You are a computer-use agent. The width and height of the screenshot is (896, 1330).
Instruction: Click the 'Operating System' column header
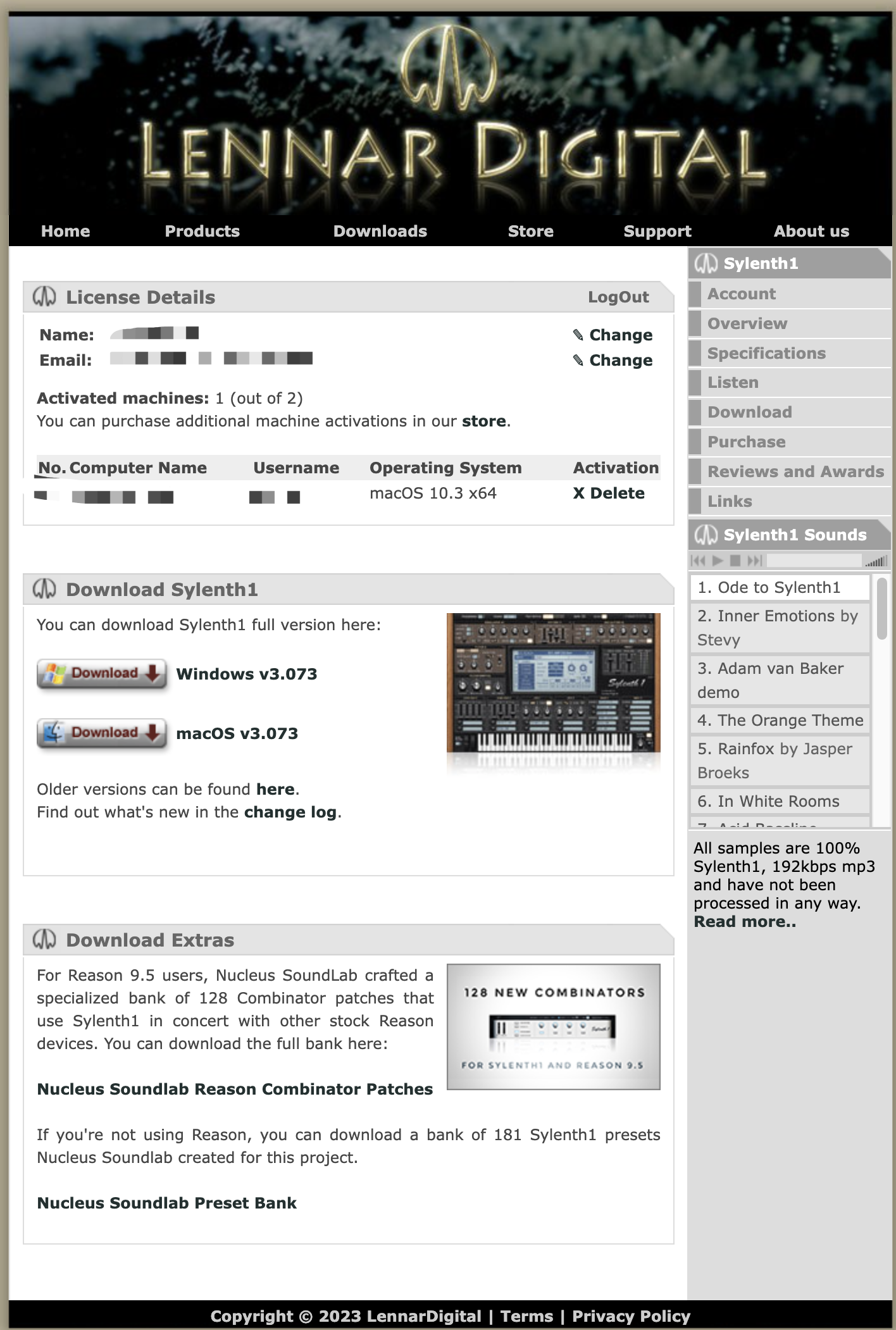(x=445, y=468)
